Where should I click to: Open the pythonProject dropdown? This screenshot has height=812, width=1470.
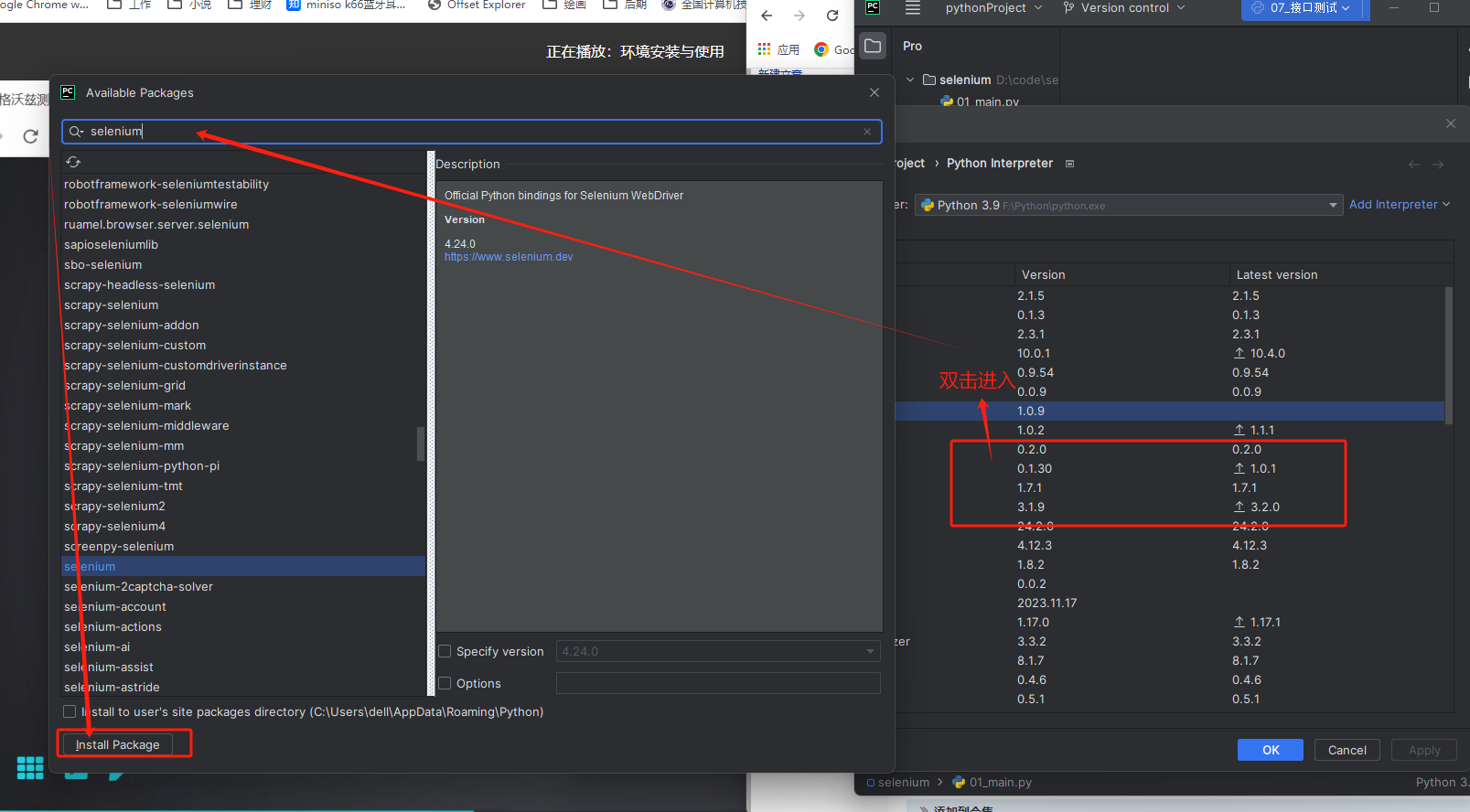993,7
